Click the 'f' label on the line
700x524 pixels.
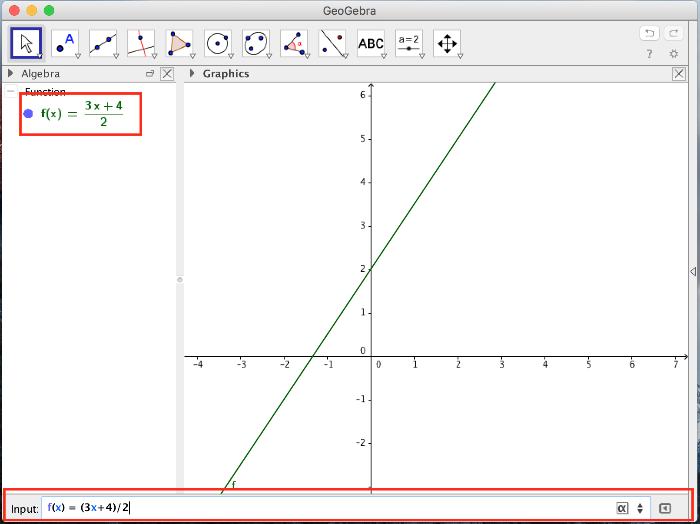[x=233, y=484]
